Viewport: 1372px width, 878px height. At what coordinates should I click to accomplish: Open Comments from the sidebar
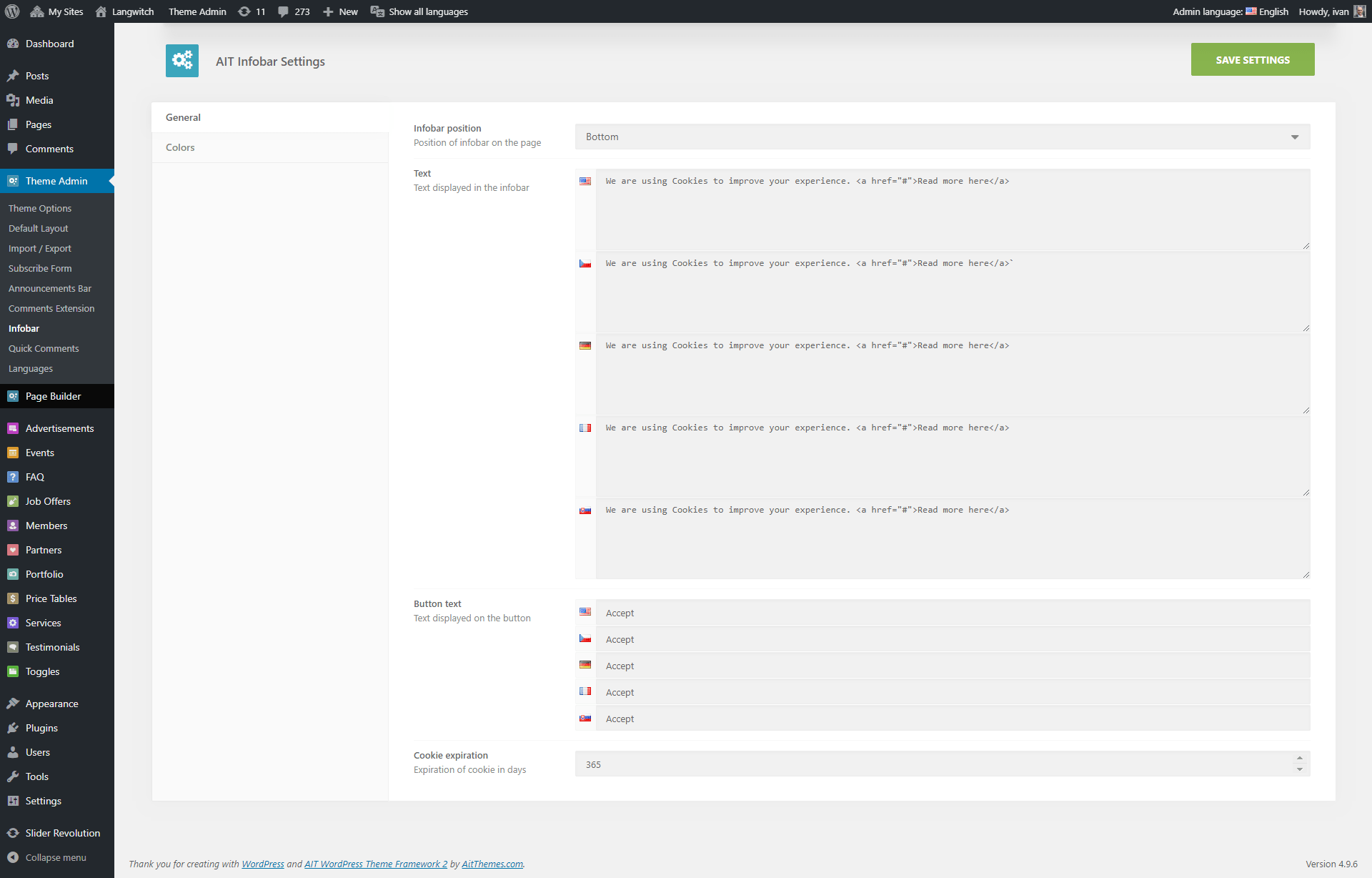point(57,149)
